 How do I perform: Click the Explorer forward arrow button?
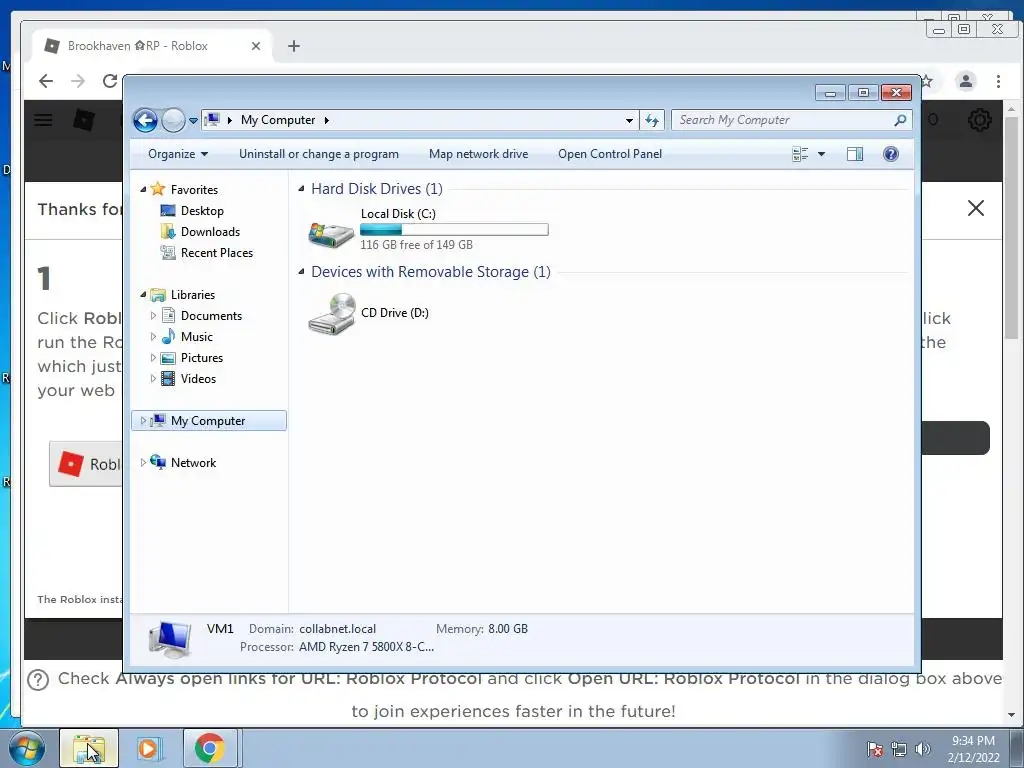[x=173, y=120]
